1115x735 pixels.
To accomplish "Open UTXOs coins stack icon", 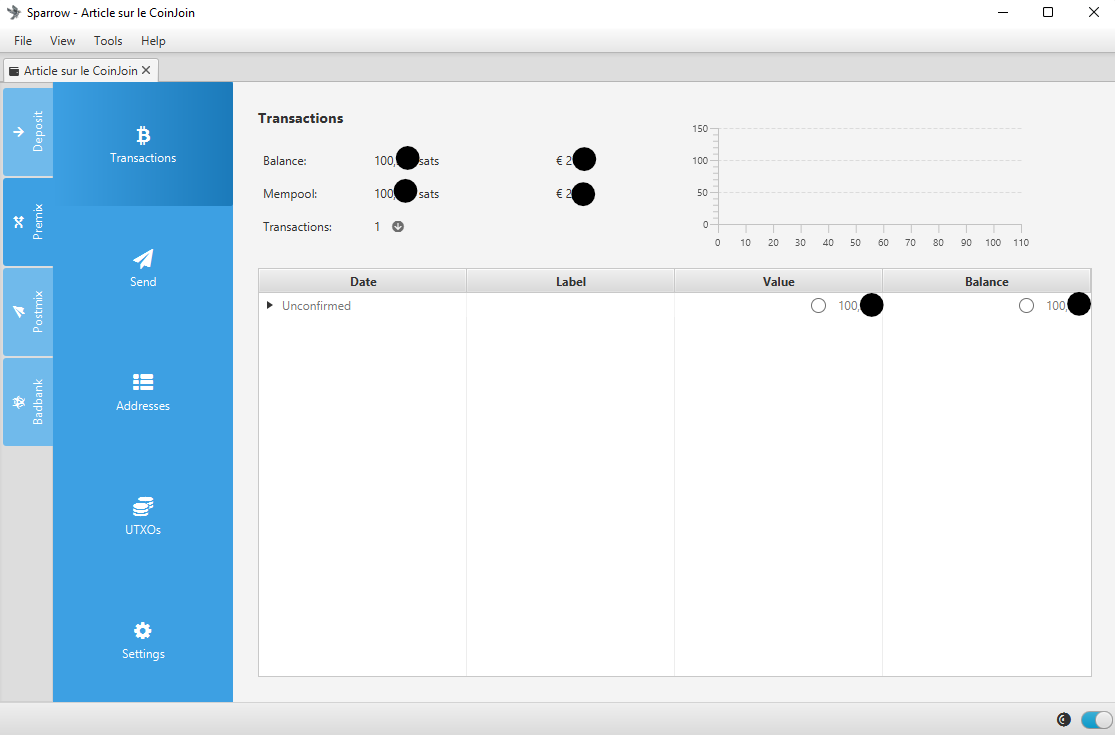I will (143, 507).
